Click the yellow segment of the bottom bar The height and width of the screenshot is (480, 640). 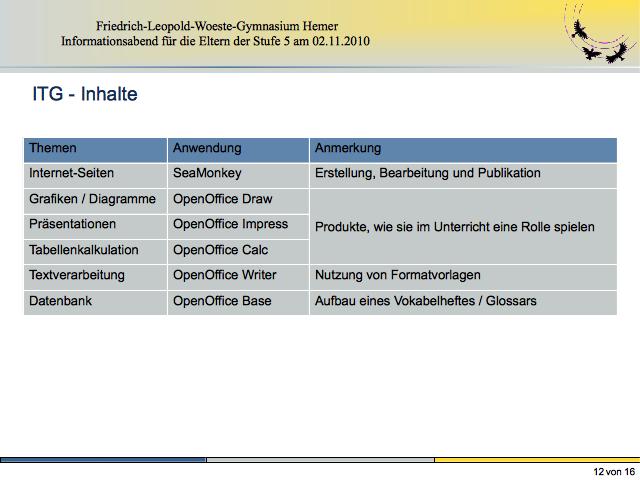[x=536, y=459]
